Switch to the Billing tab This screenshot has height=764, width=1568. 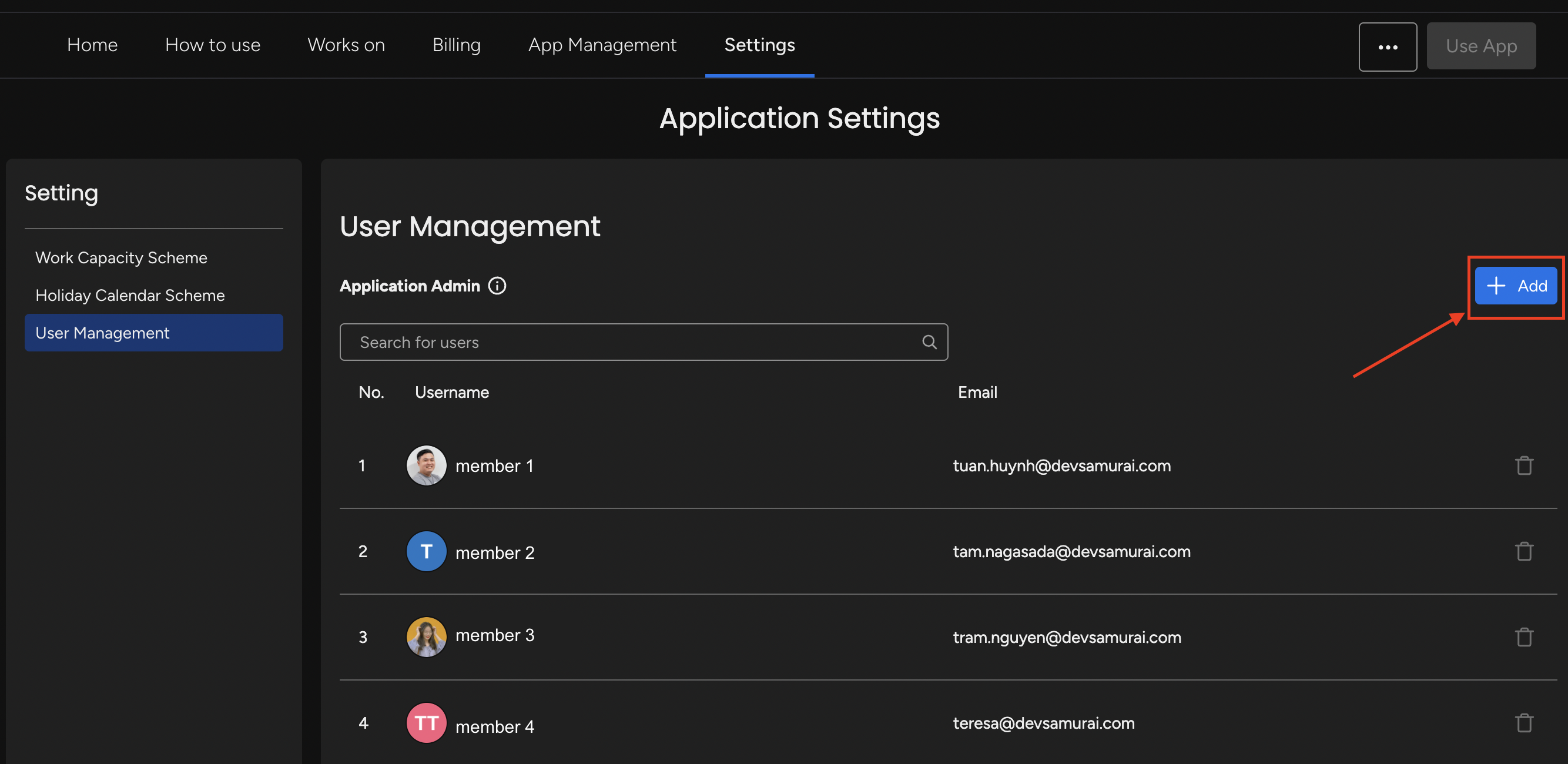(x=456, y=45)
